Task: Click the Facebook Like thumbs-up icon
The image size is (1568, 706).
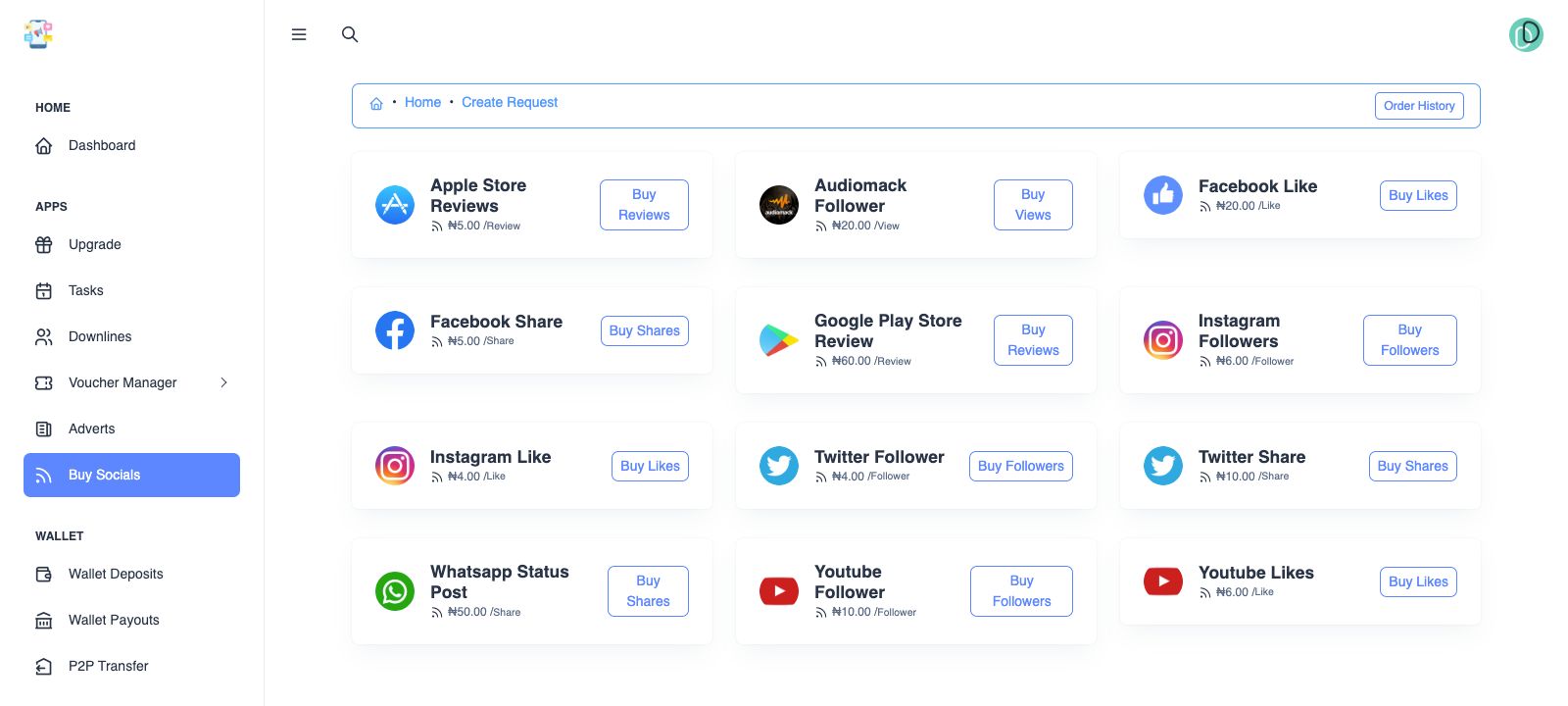Action: tap(1163, 195)
